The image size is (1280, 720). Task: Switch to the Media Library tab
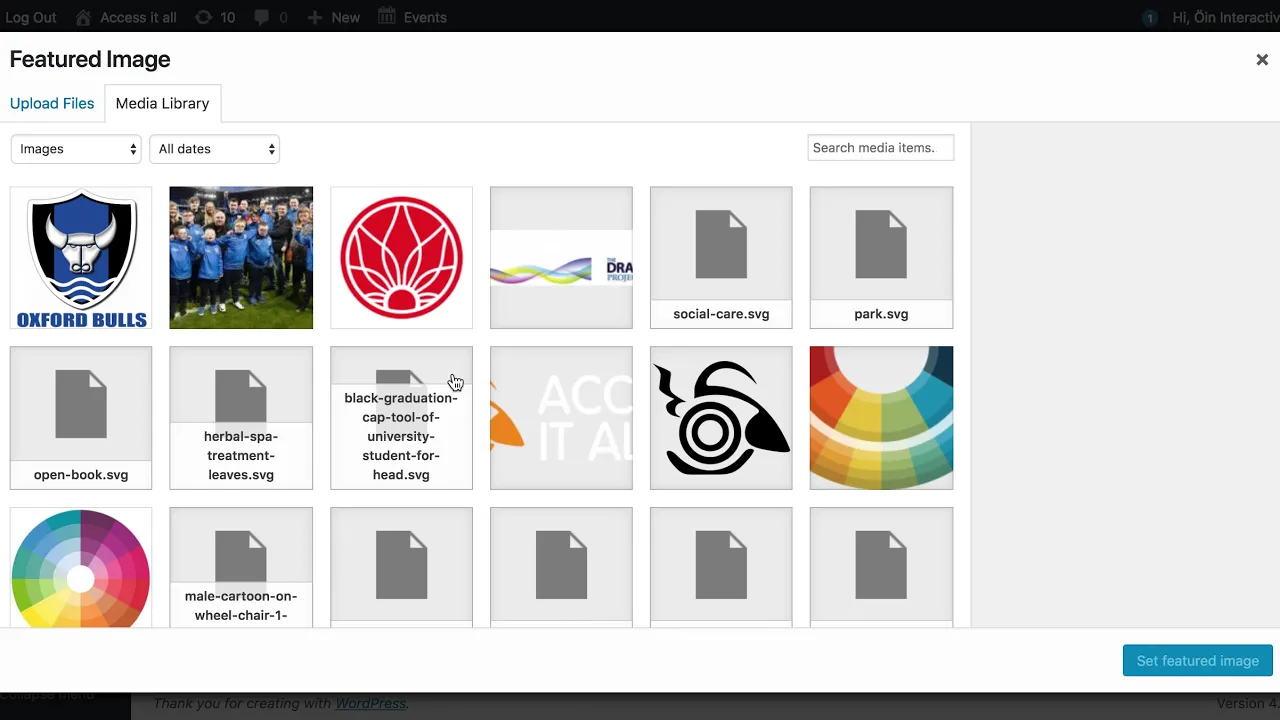162,103
